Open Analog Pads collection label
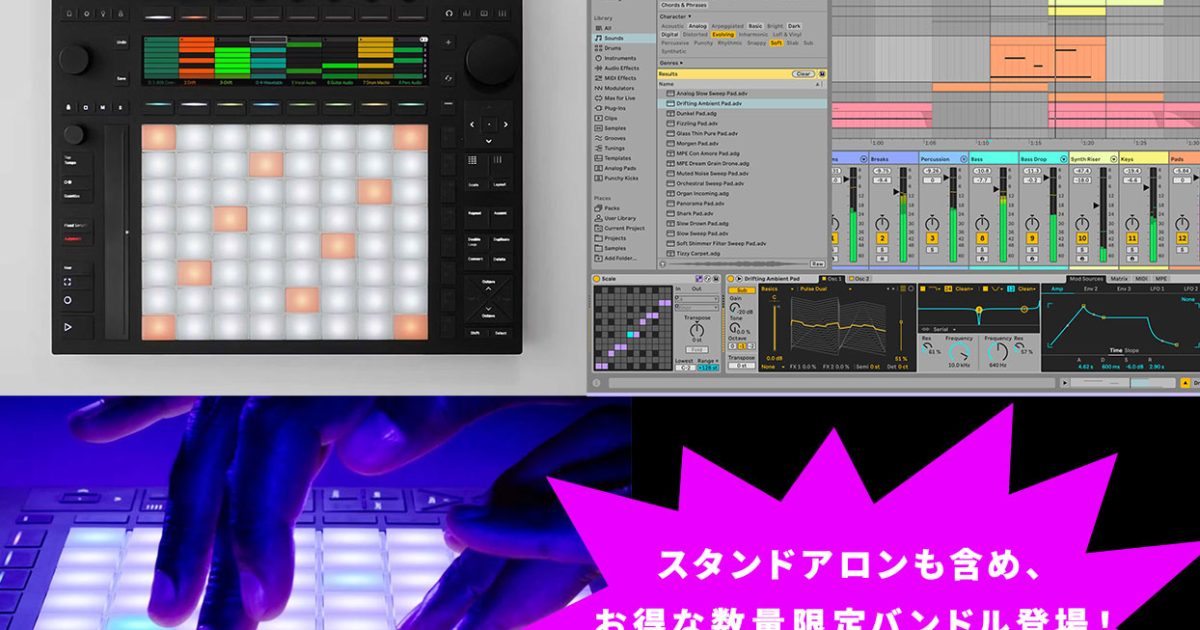The width and height of the screenshot is (1200, 630). (619, 168)
